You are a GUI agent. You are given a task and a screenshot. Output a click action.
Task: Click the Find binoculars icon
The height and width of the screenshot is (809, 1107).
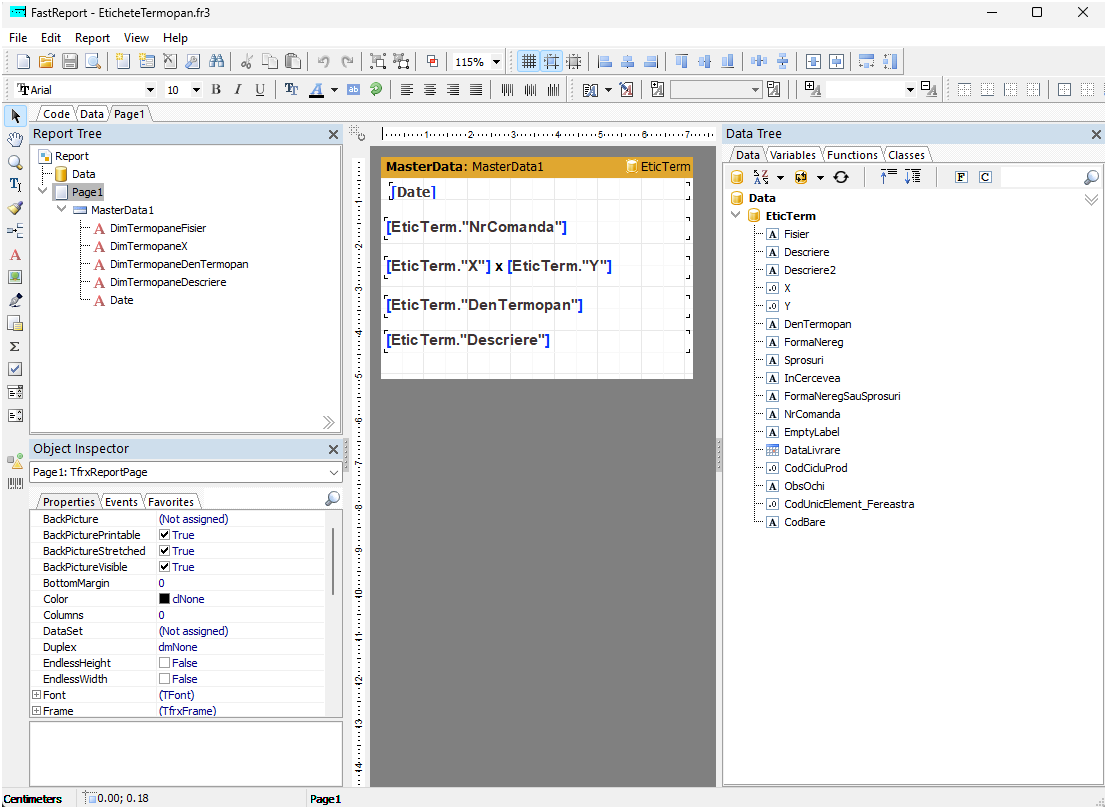tap(217, 61)
